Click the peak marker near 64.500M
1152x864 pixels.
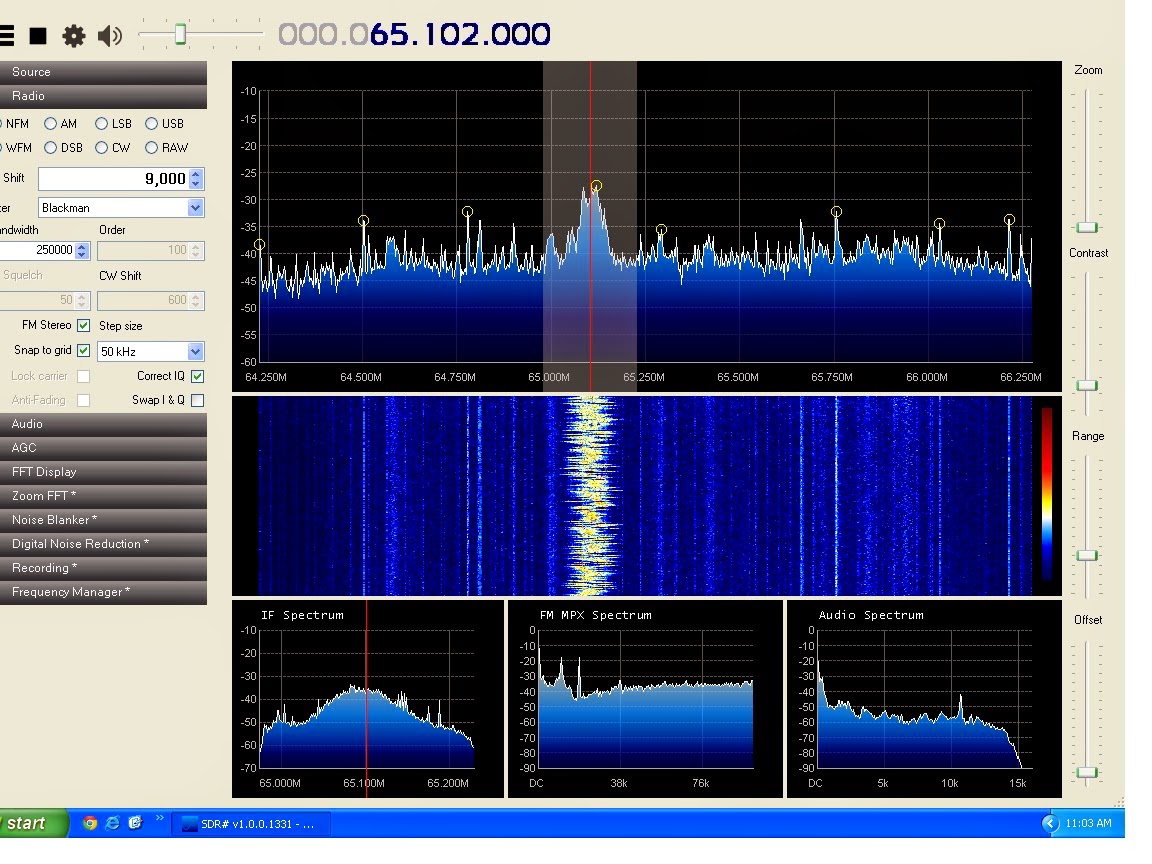363,220
